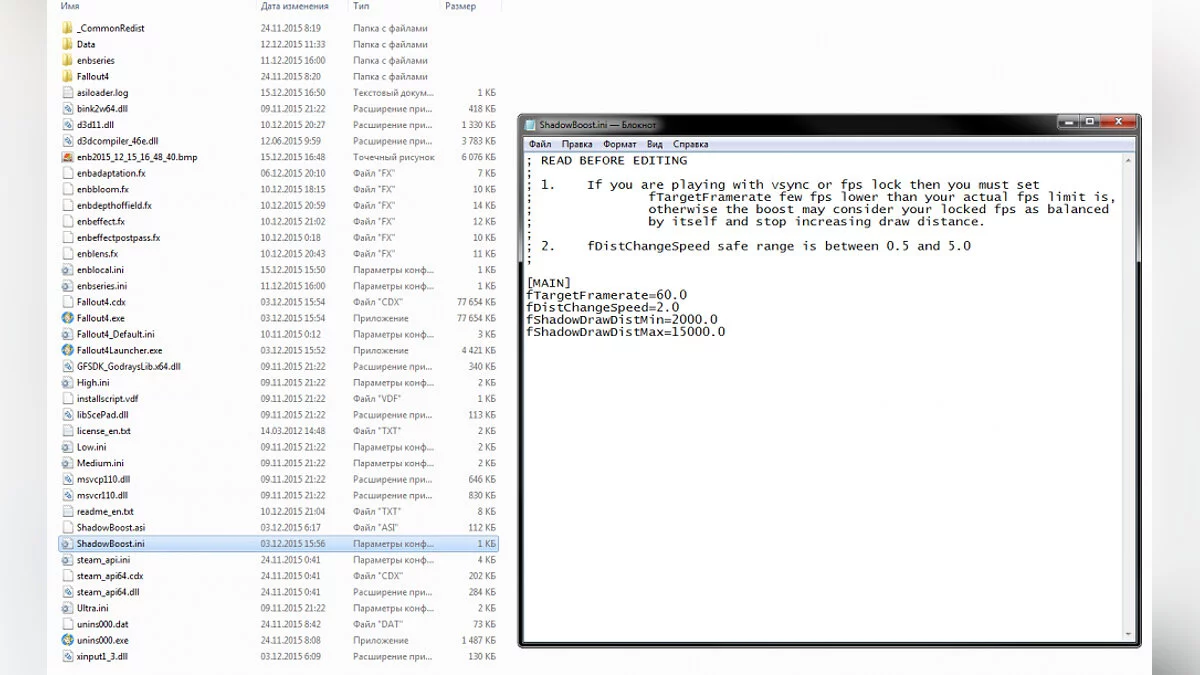
Task: Sort files by the Имя column header
Action: click(70, 6)
